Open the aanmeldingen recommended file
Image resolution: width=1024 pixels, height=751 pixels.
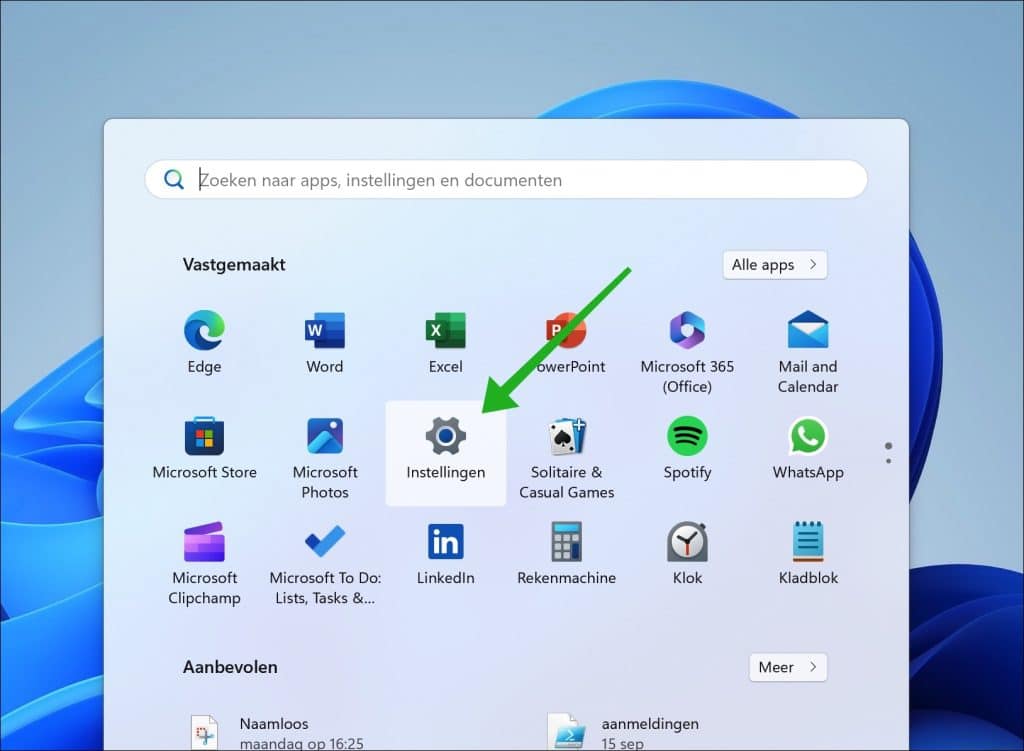(623, 731)
